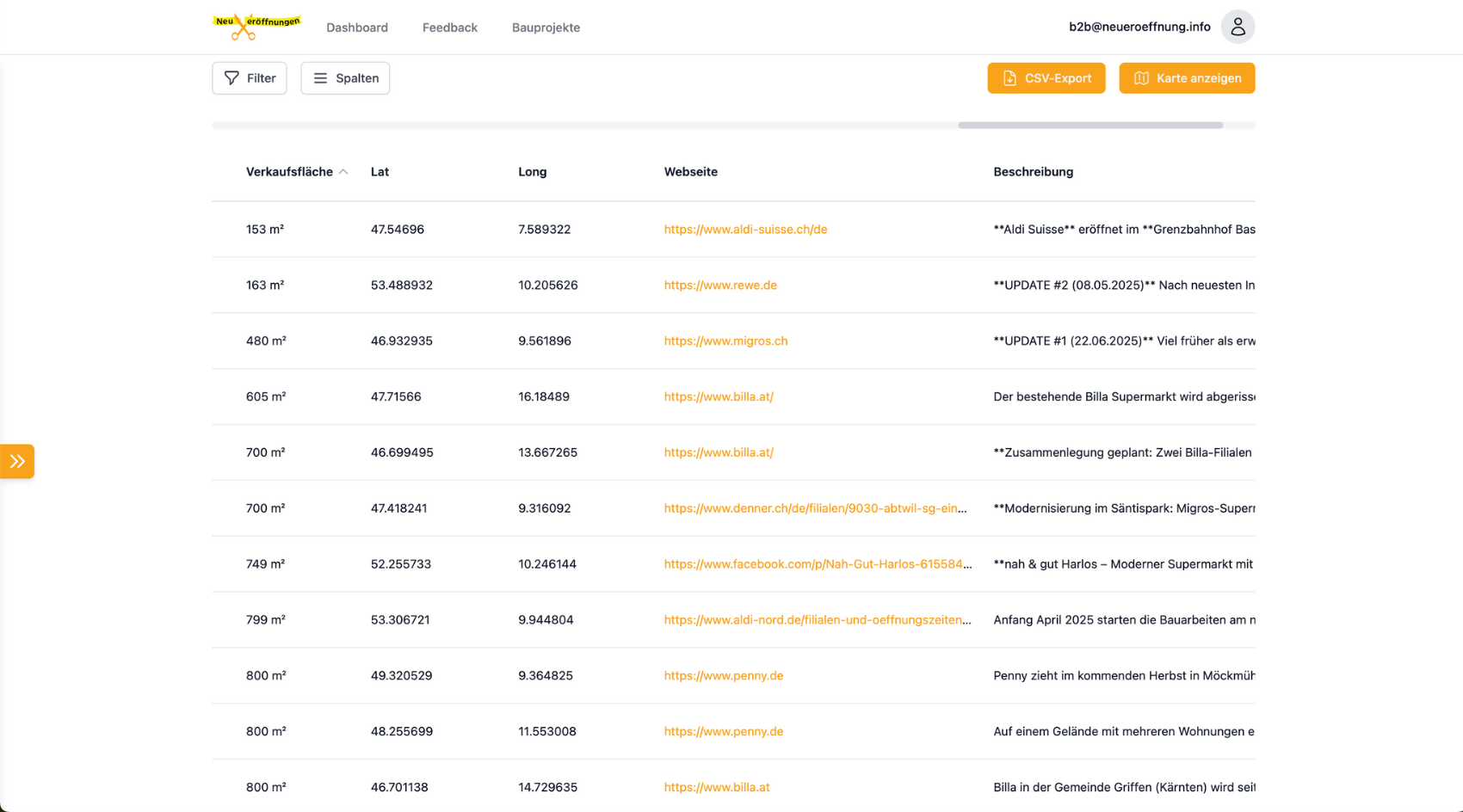The height and width of the screenshot is (812, 1463).
Task: Click longitude value 14.729635
Action: pyautogui.click(x=547, y=787)
